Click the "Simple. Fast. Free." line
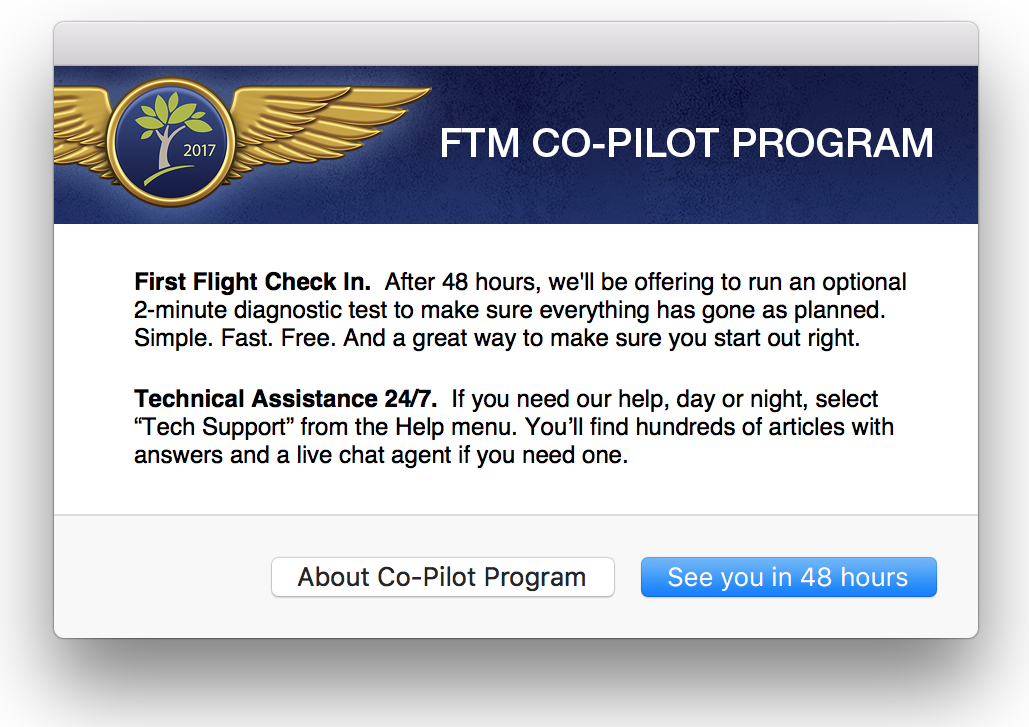This screenshot has width=1029, height=727. click(x=236, y=338)
